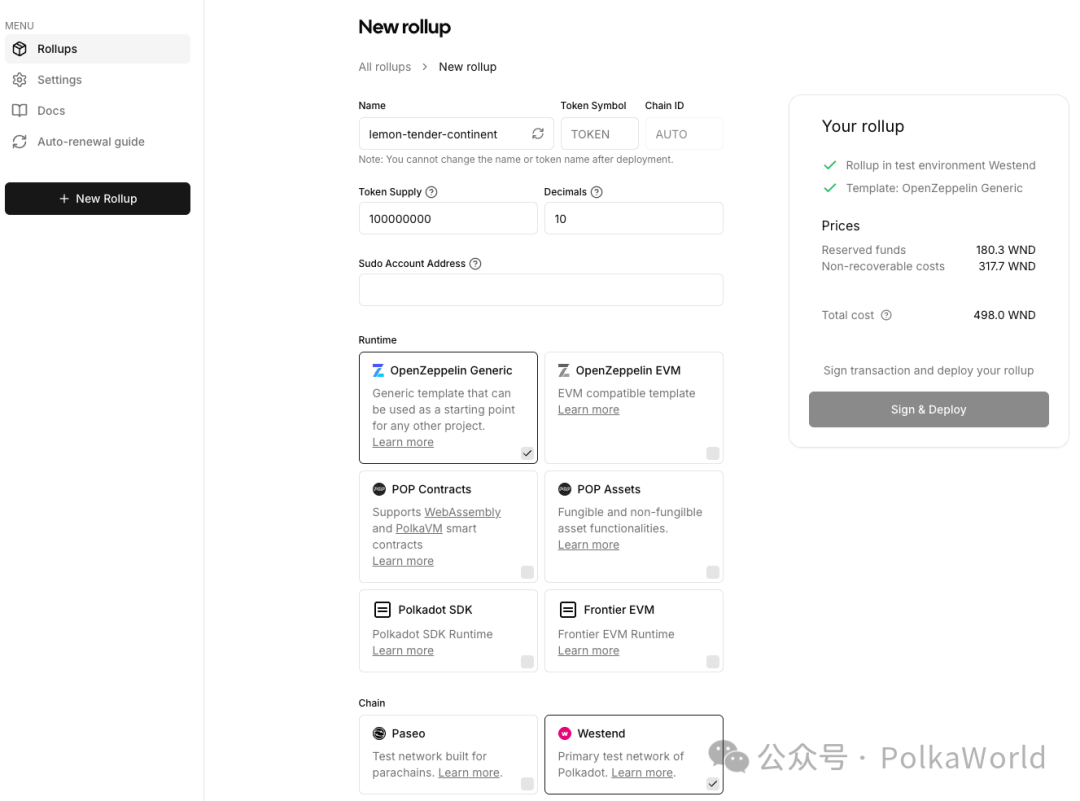The width and height of the screenshot is (1080, 801).
Task: Select the Frontier EVM runtime checkbox
Action: [712, 661]
